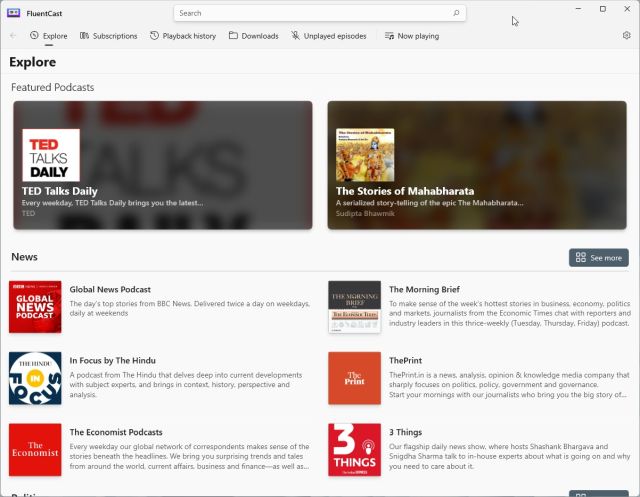This screenshot has width=640, height=497.
Task: Click 'Every weekday our global network' description
Action: (x=189, y=456)
